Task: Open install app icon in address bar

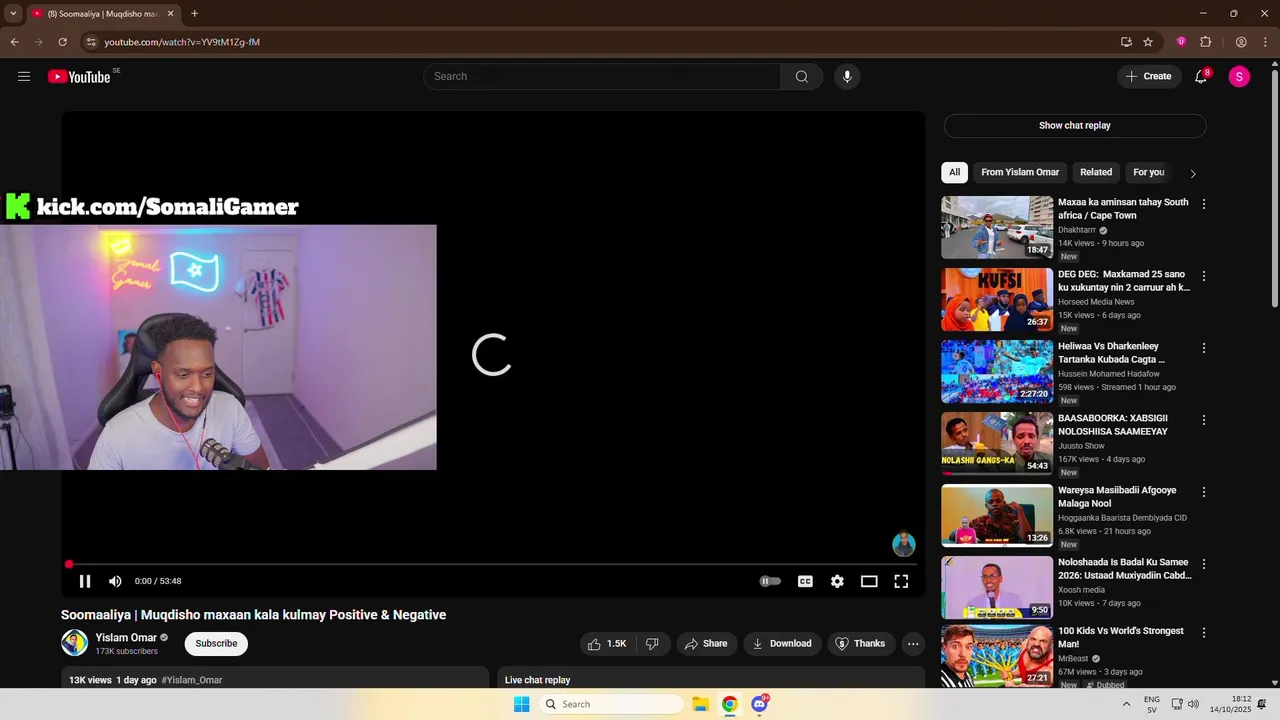Action: tap(1126, 42)
